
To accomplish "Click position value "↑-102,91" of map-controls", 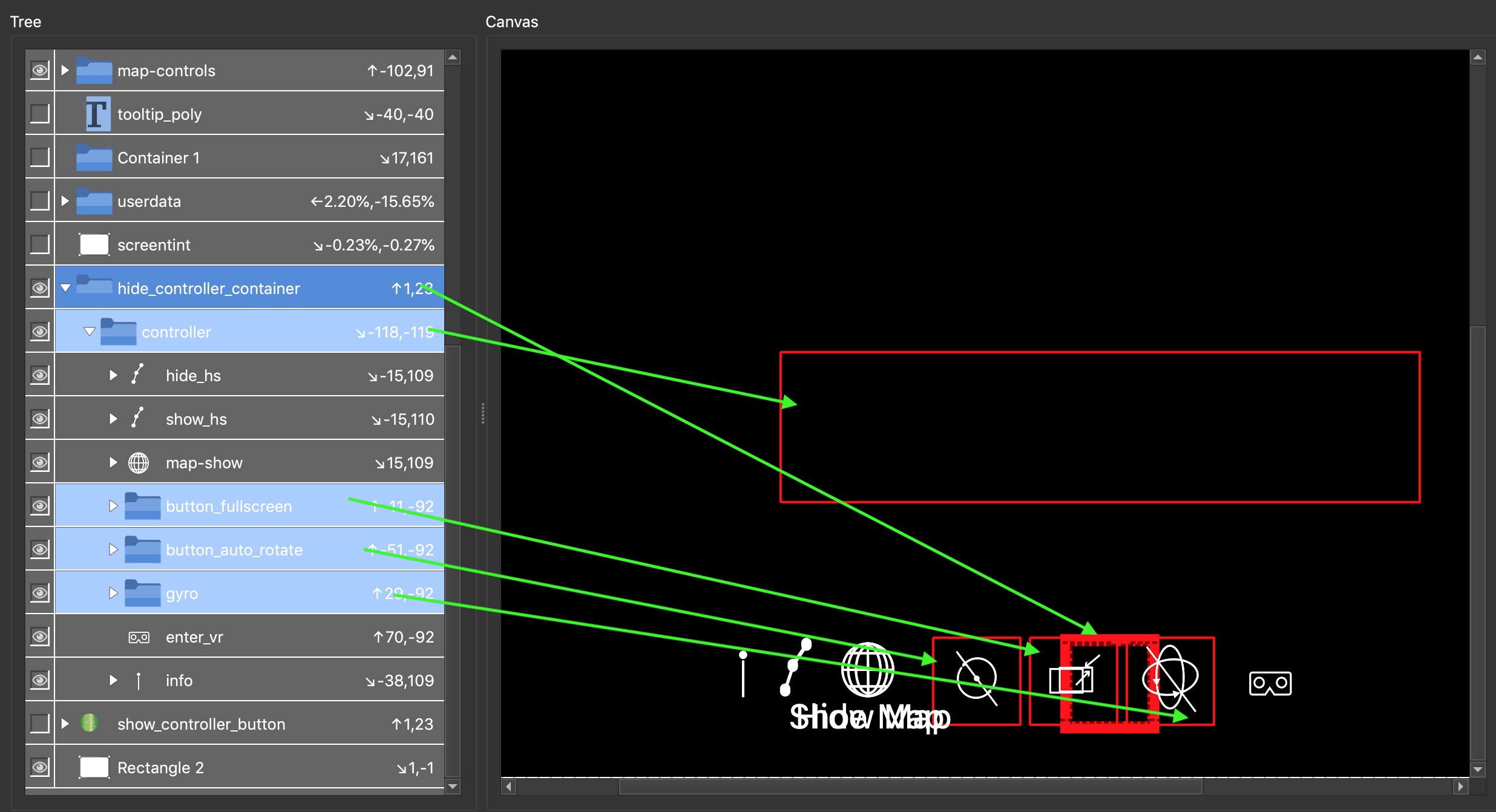I will point(401,71).
